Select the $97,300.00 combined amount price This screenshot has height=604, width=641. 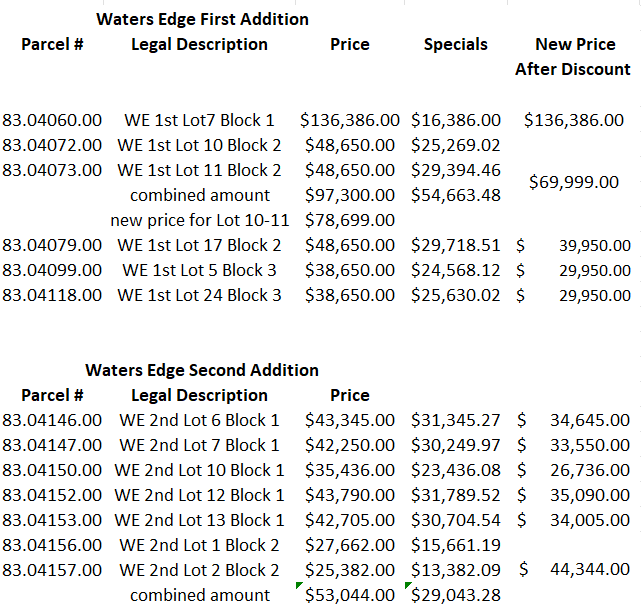(350, 195)
